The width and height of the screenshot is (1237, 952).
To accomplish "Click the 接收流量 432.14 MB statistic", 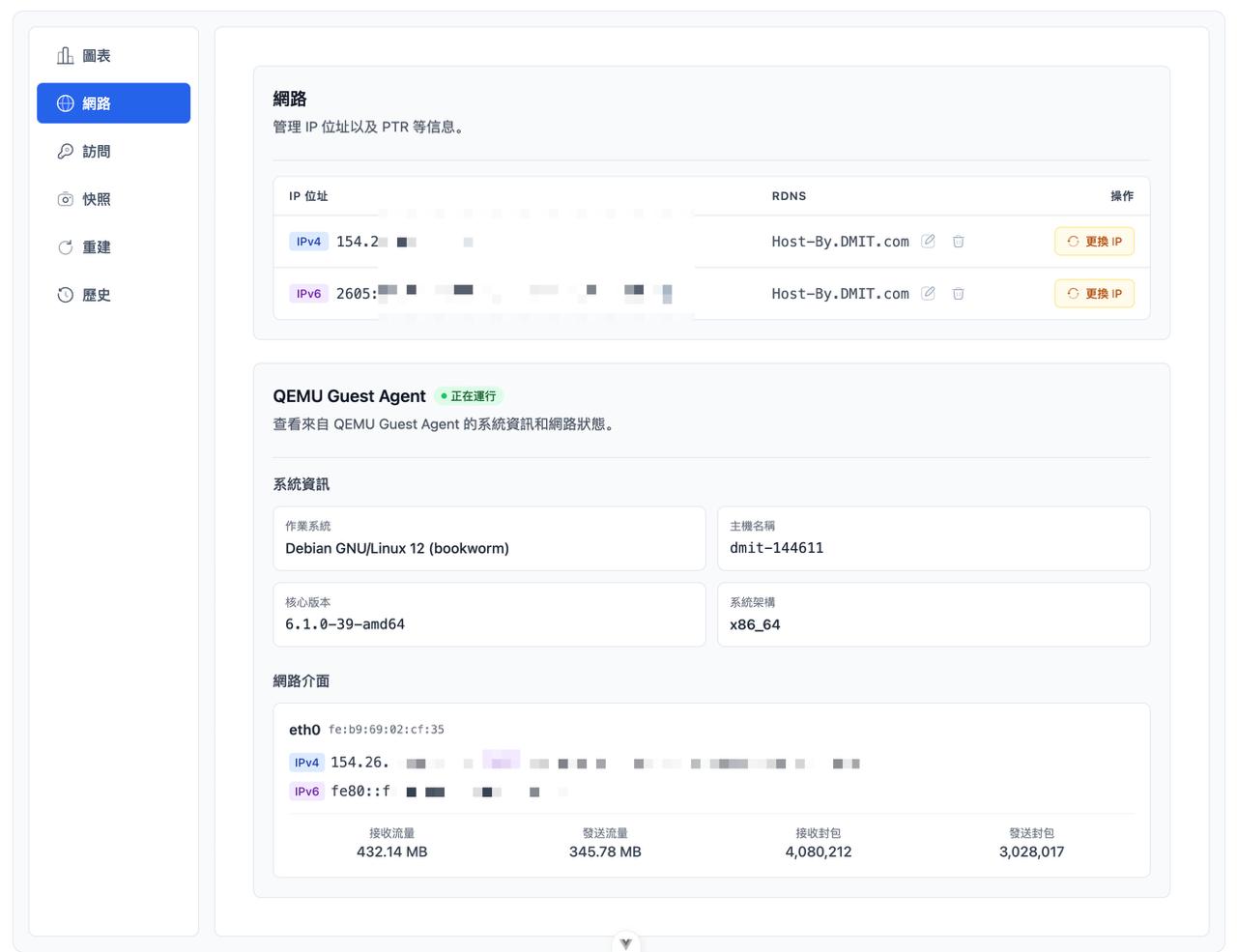I will click(391, 842).
